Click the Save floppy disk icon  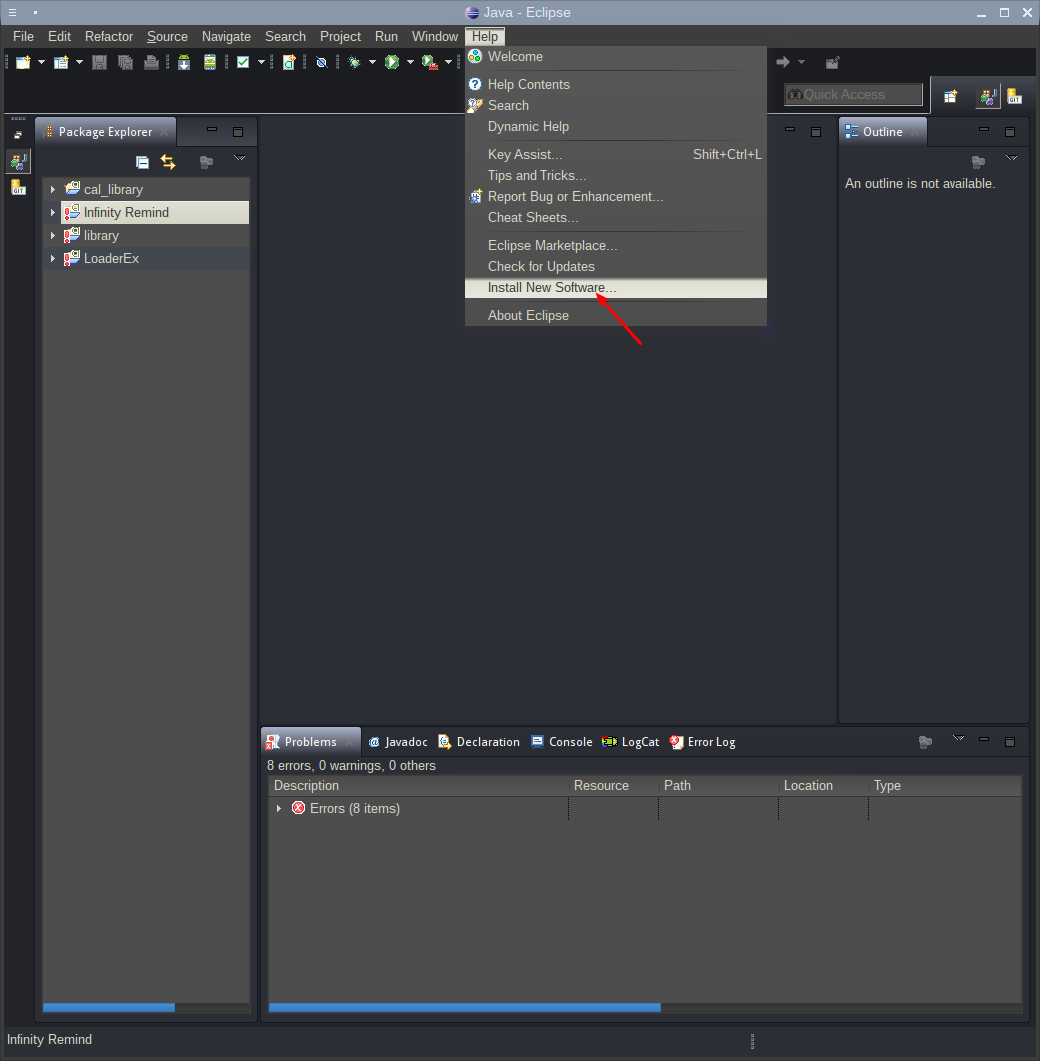[x=99, y=62]
